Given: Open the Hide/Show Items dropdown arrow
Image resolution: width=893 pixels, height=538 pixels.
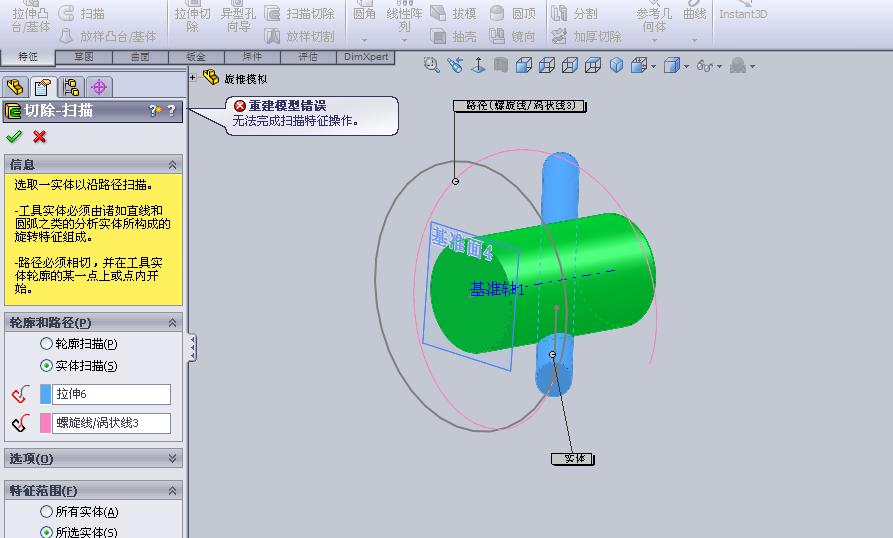Looking at the screenshot, I should [x=719, y=67].
